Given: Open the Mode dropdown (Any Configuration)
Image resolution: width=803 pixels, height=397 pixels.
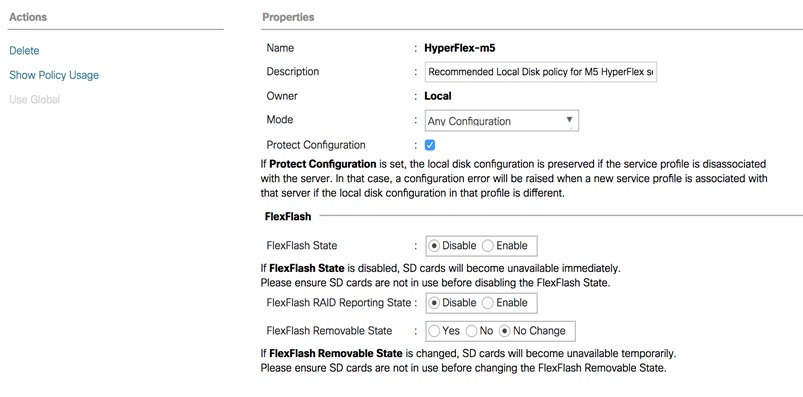Looking at the screenshot, I should [x=502, y=121].
